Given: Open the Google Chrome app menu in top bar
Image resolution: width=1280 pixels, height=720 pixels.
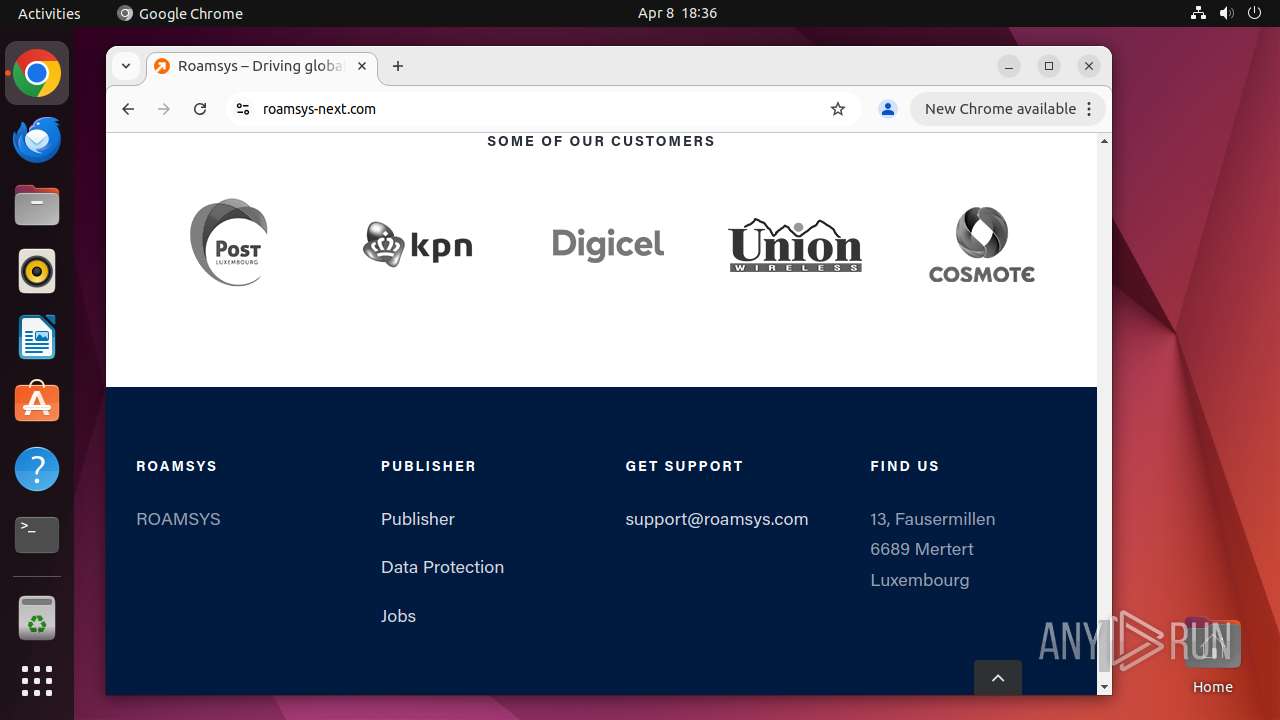Looking at the screenshot, I should (180, 13).
